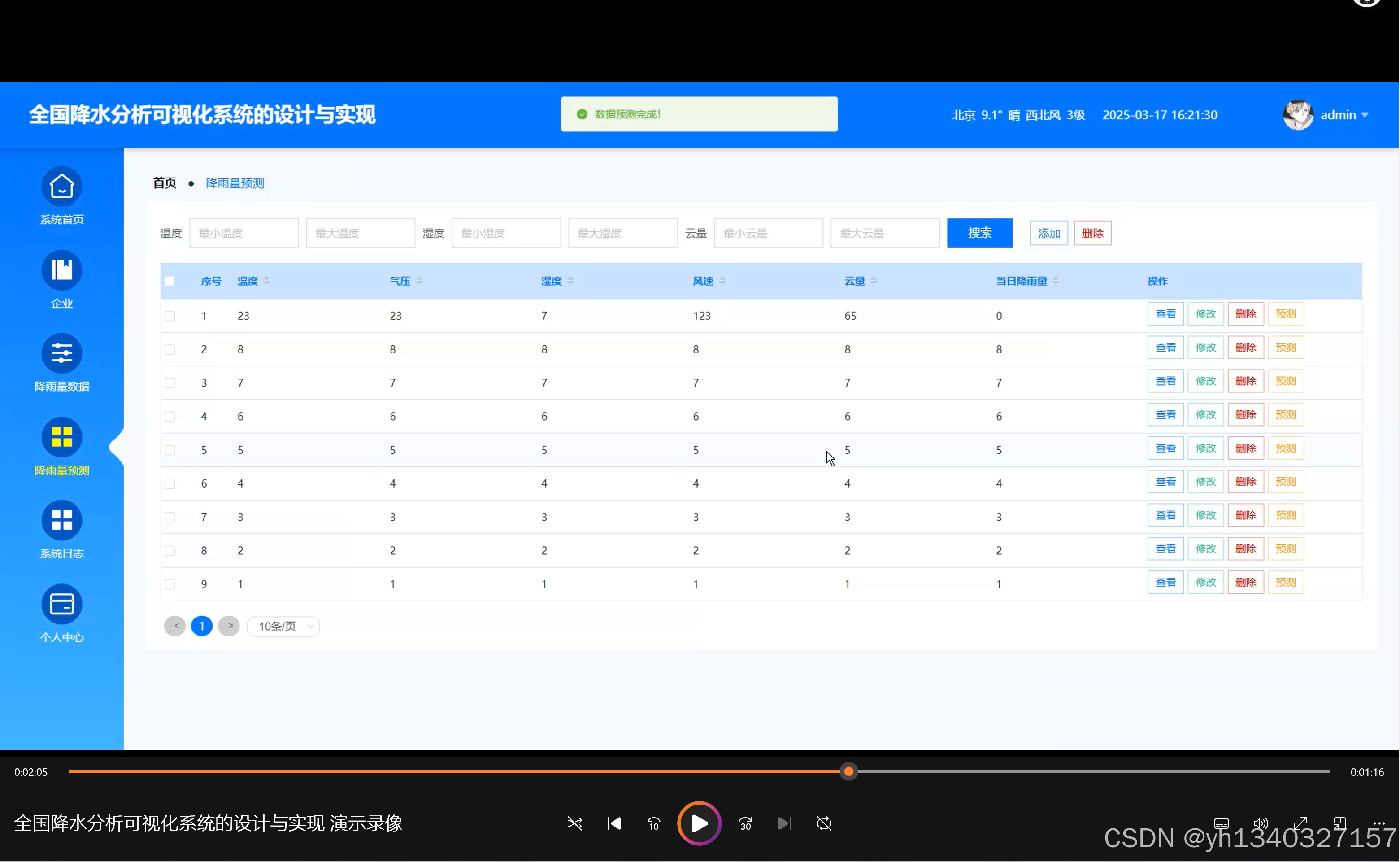Click the blue 搜索 button
1400x862 pixels.
pos(979,233)
